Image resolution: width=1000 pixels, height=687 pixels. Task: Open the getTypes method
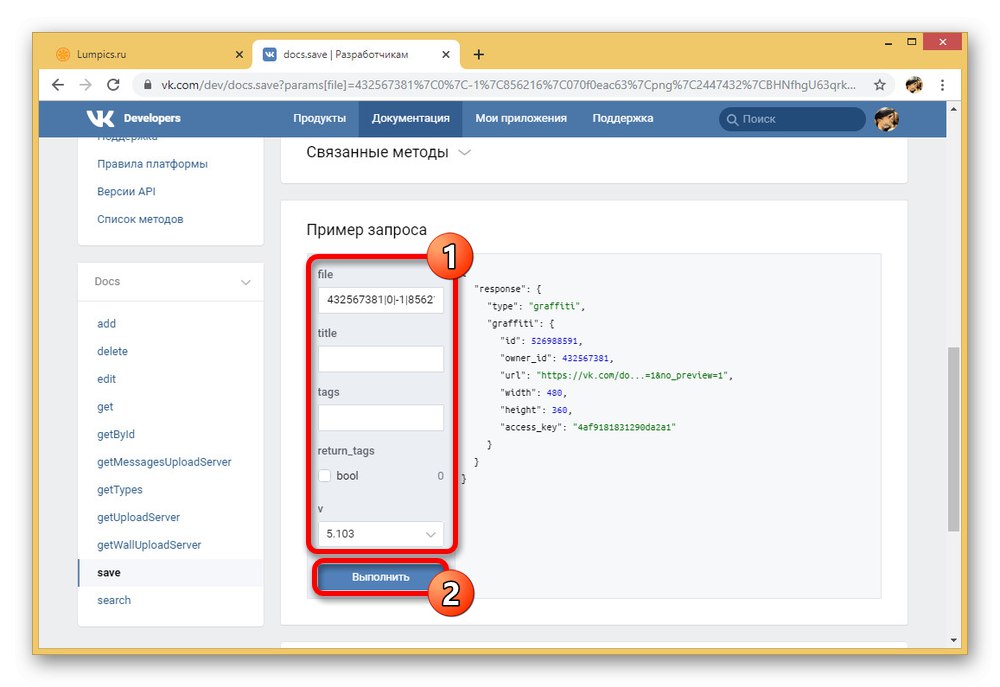[120, 490]
